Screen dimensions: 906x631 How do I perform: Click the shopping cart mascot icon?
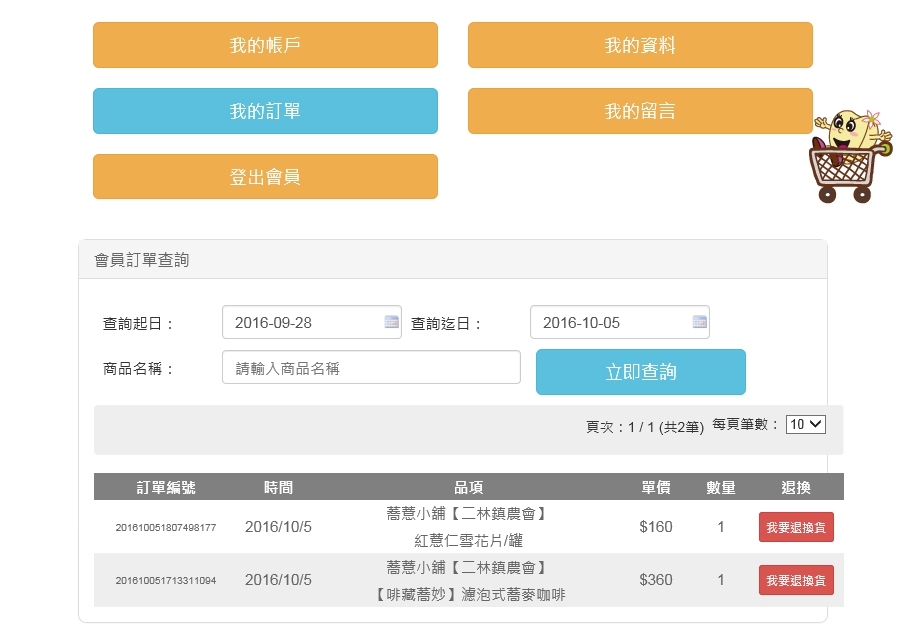pyautogui.click(x=849, y=155)
